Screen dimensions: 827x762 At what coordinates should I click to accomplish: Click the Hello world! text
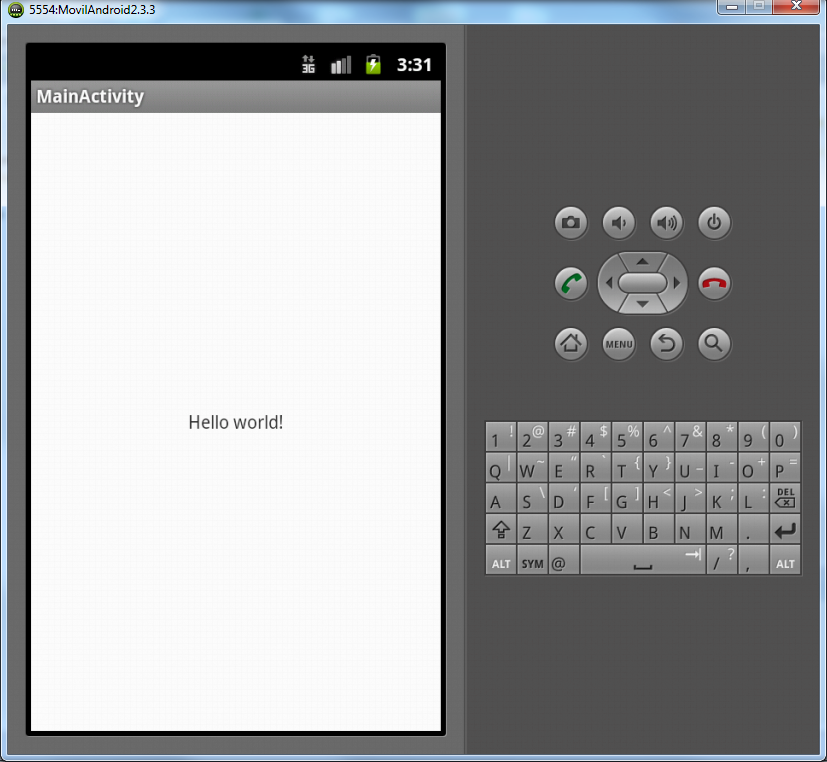coord(235,422)
